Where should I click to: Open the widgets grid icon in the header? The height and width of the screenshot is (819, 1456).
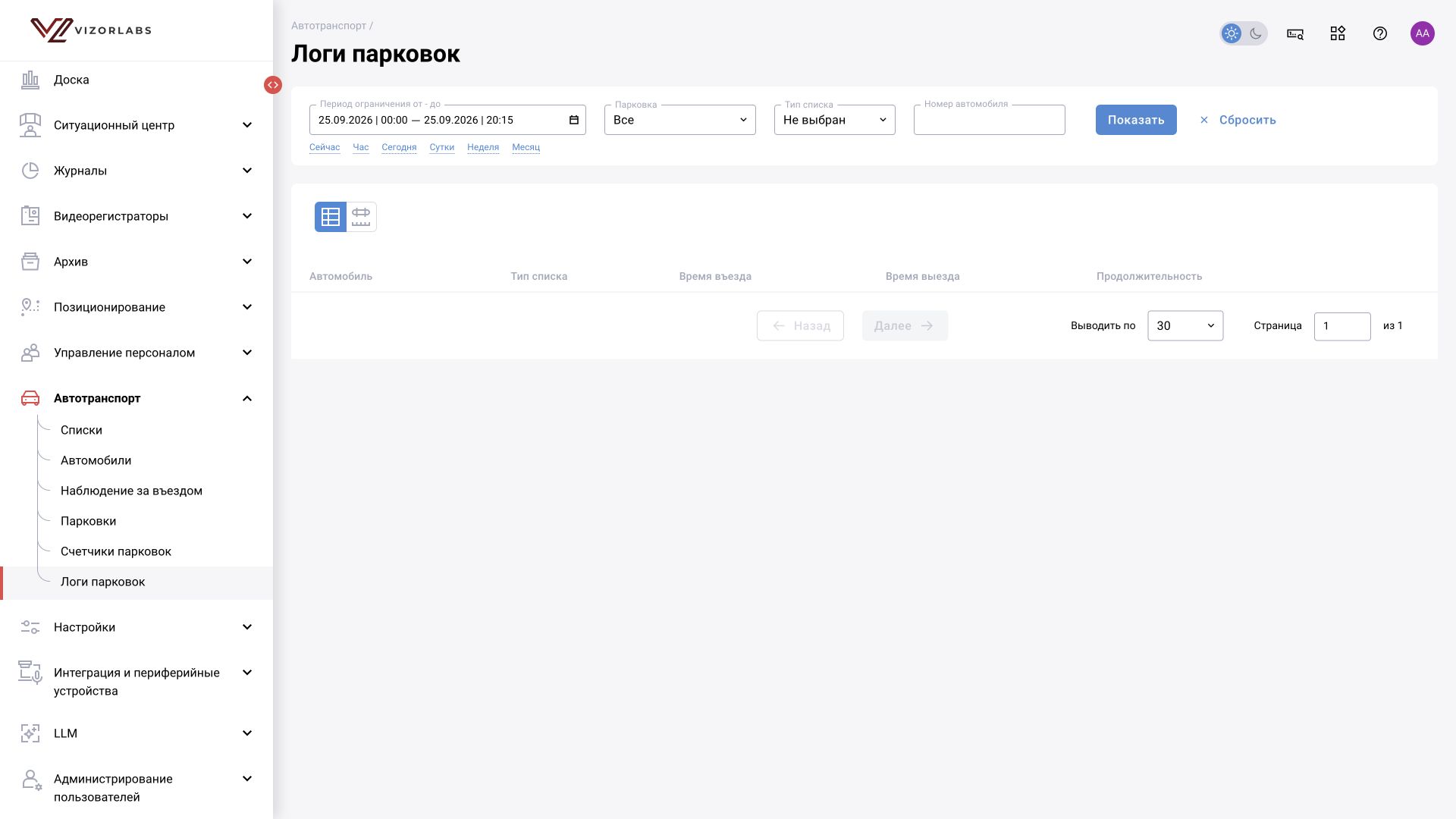coord(1338,33)
